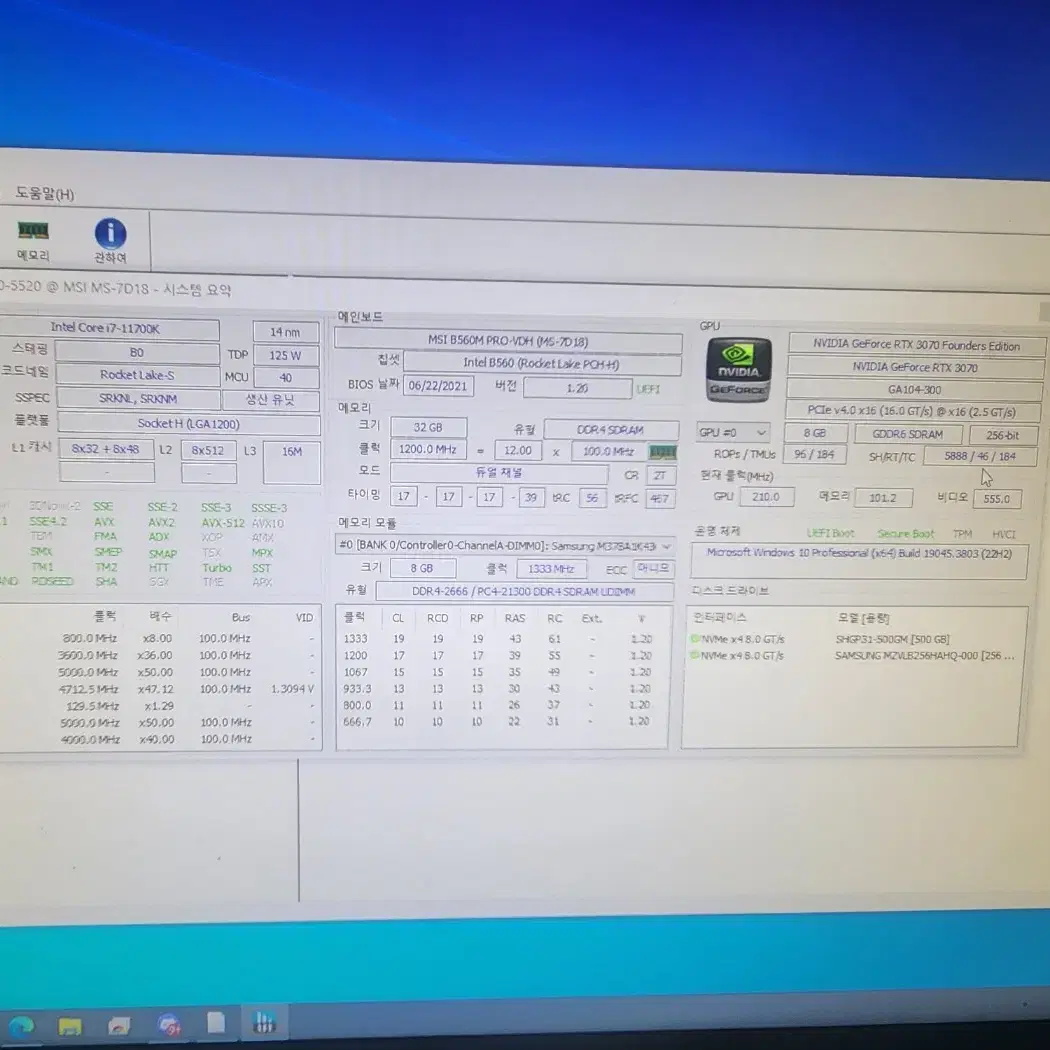Expand the GPU #0 selector dropdown
The image size is (1050, 1050).
pos(733,433)
